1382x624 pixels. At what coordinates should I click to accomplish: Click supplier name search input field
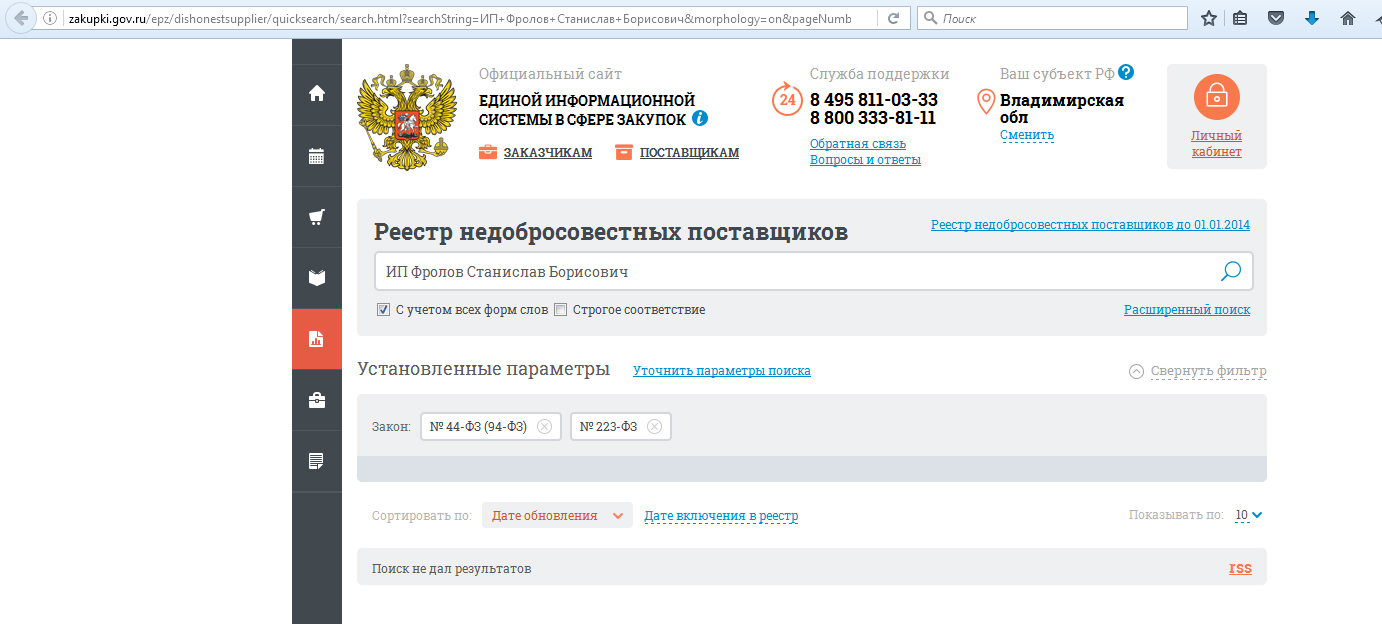tap(795, 272)
